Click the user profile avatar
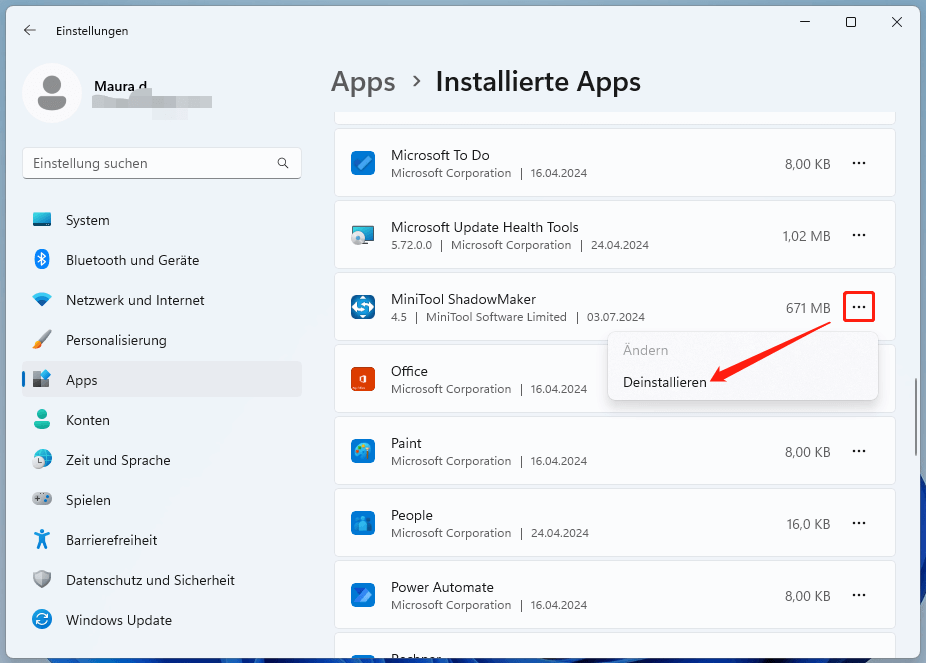The image size is (926, 663). [x=52, y=93]
